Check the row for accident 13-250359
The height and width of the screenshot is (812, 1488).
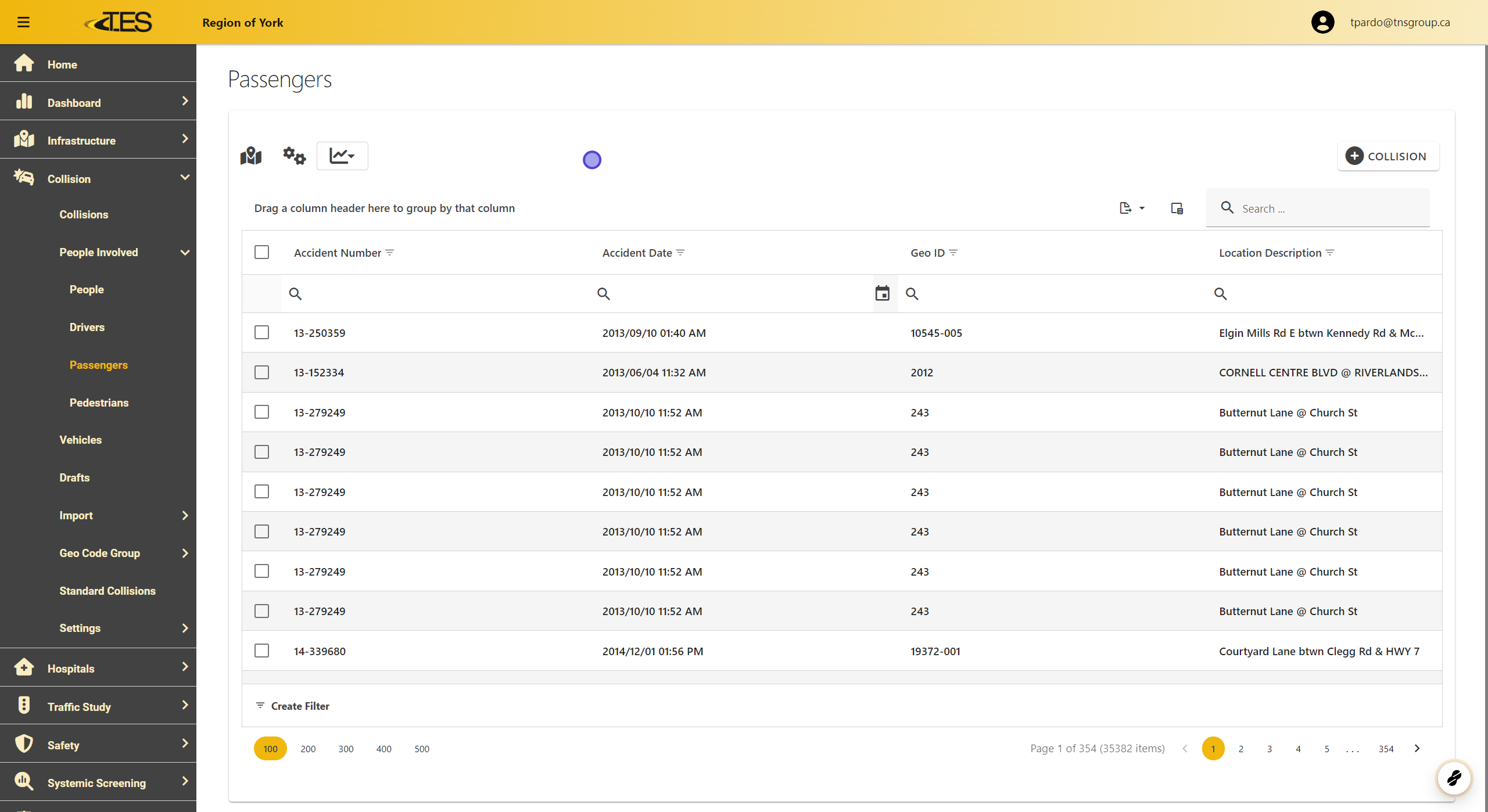coord(261,332)
